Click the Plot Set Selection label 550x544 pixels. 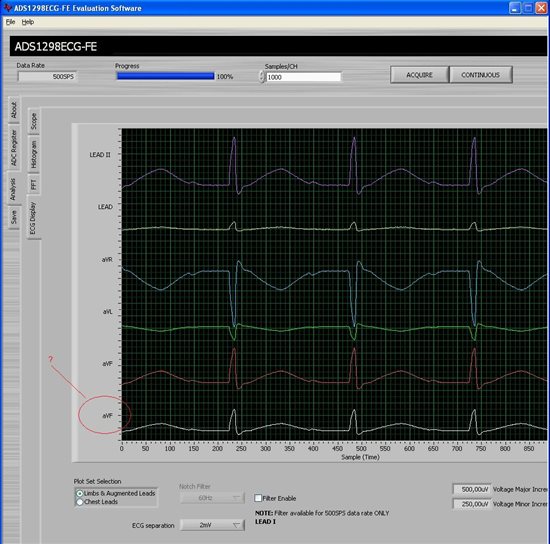point(97,481)
